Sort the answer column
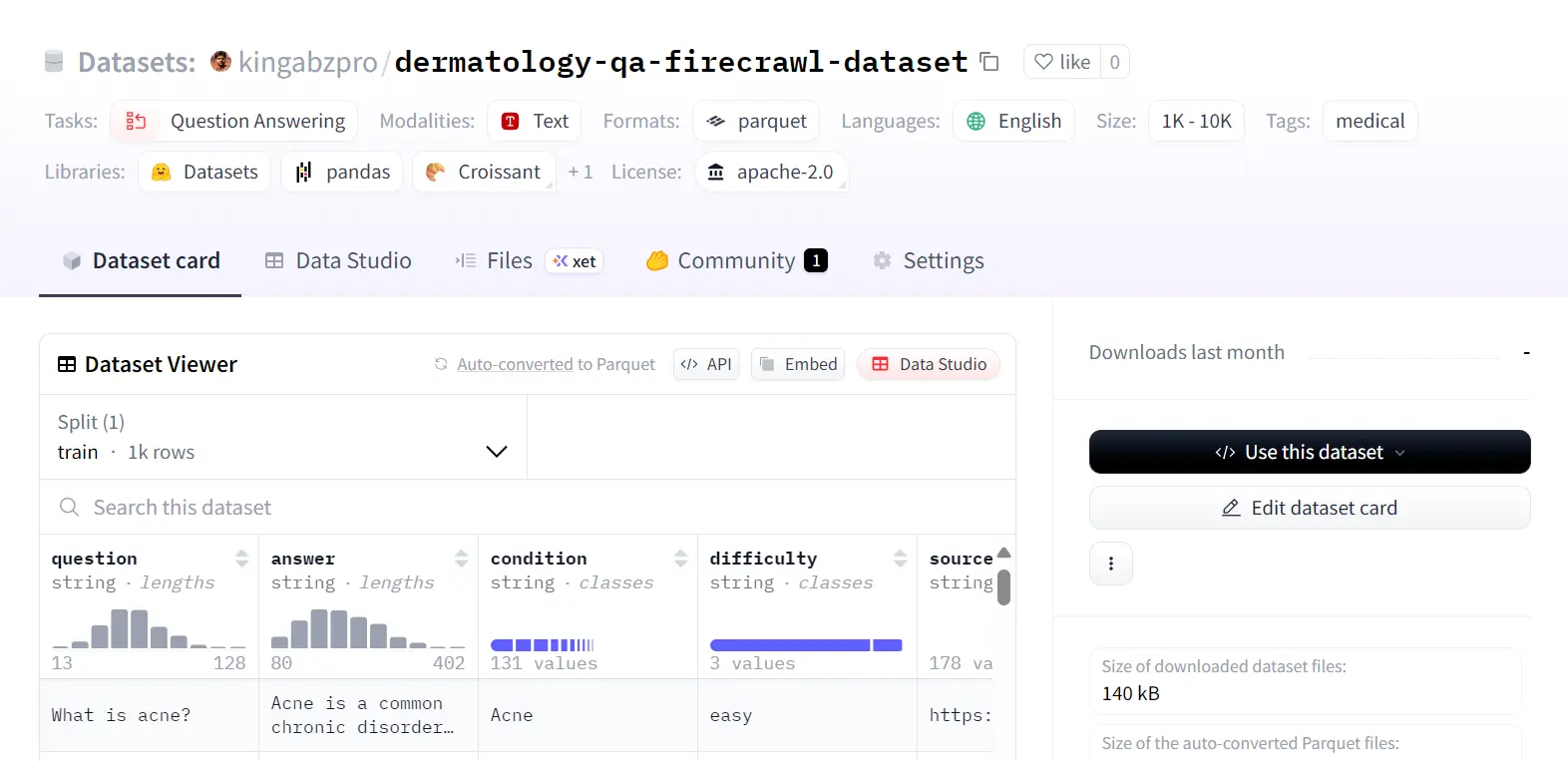Viewport: 1568px width, 761px height. pyautogui.click(x=461, y=558)
